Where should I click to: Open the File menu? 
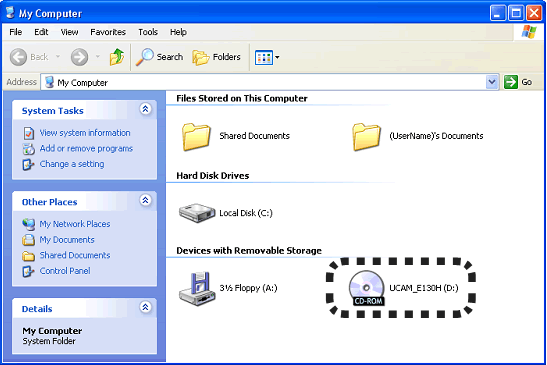point(16,32)
